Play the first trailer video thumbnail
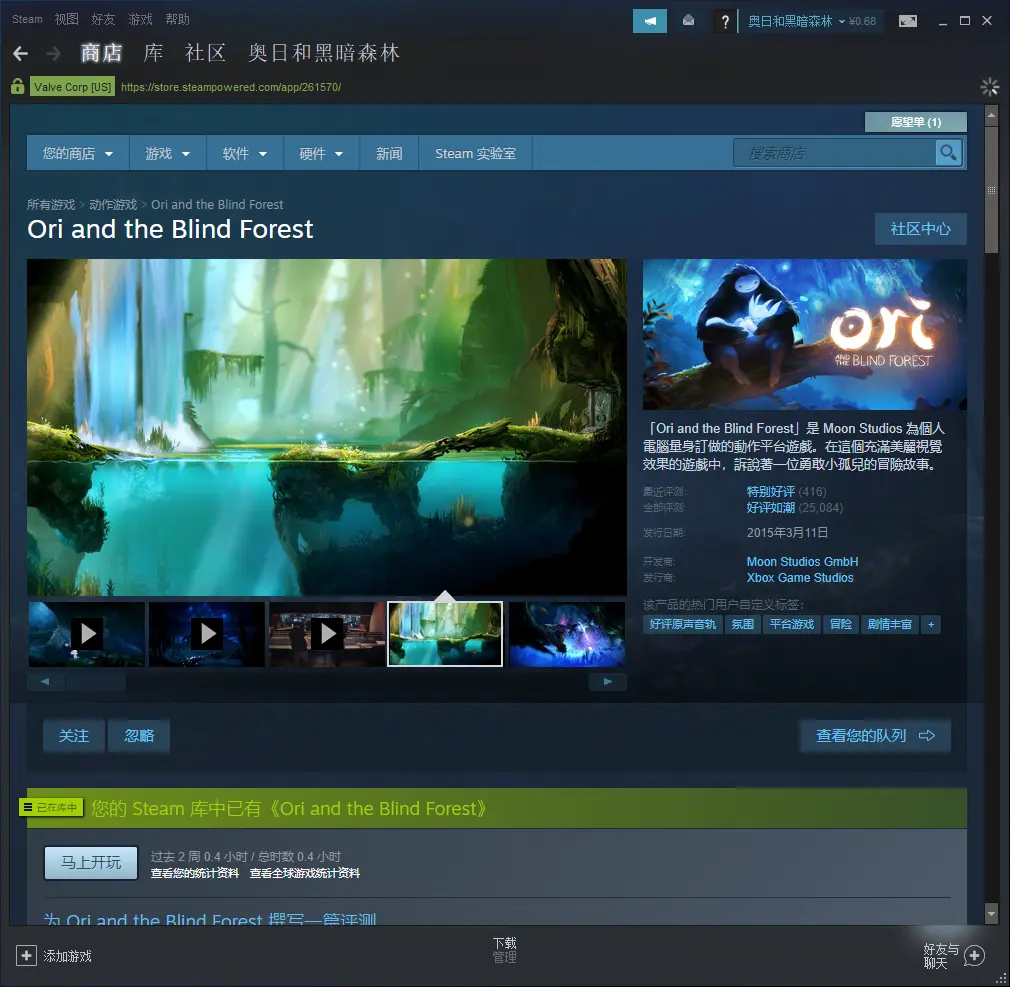Image resolution: width=1010 pixels, height=987 pixels. point(87,634)
